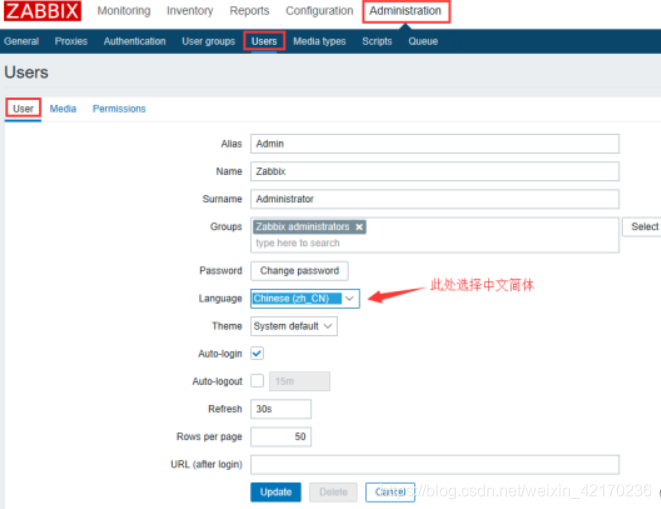Focus the Refresh interval field
Image resolution: width=661 pixels, height=509 pixels.
pyautogui.click(x=281, y=409)
